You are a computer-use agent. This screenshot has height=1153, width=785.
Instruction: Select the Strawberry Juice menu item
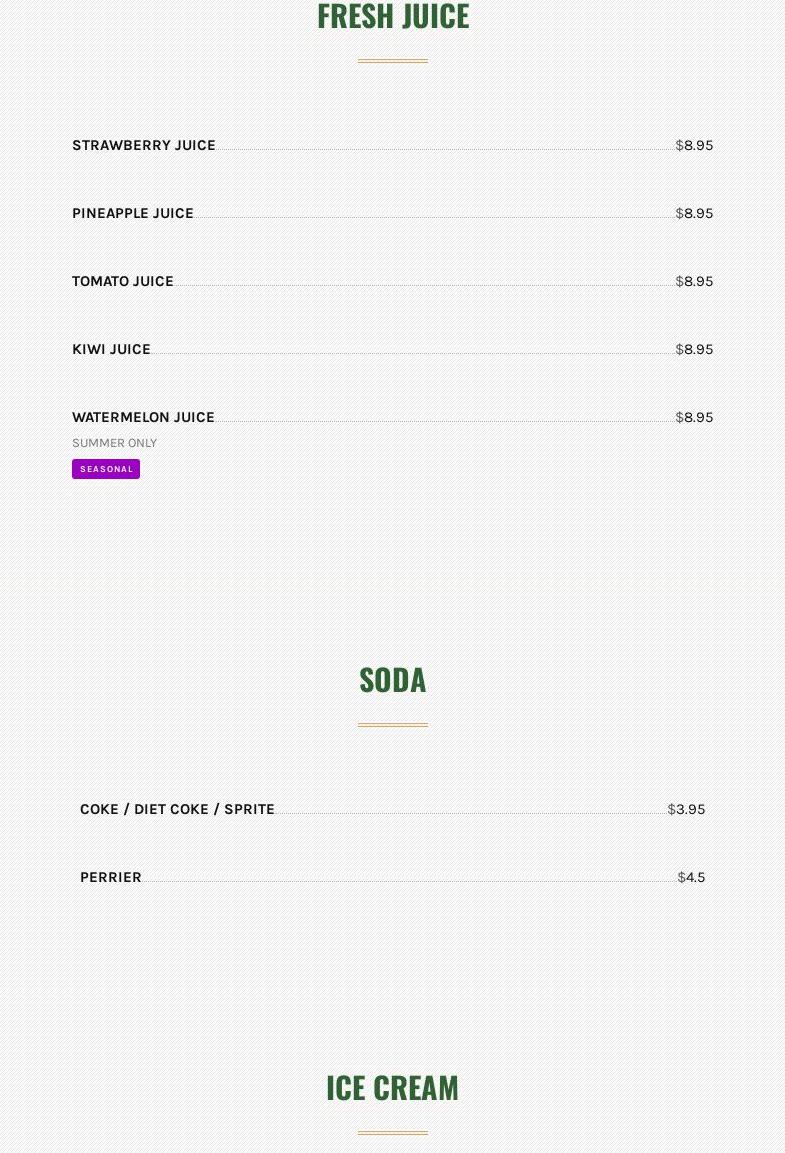click(x=144, y=145)
